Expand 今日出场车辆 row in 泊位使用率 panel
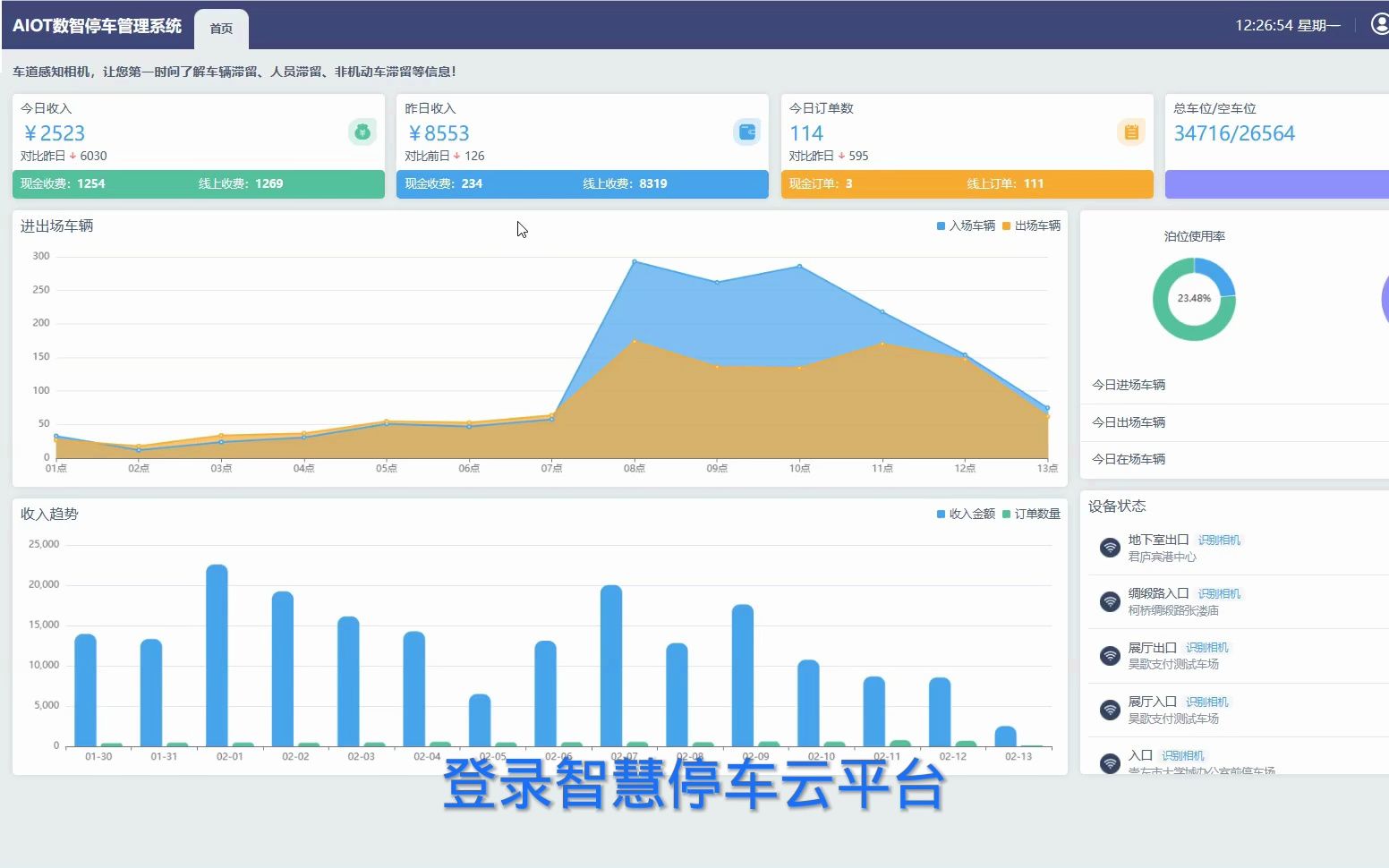The height and width of the screenshot is (868, 1389). [x=1130, y=421]
